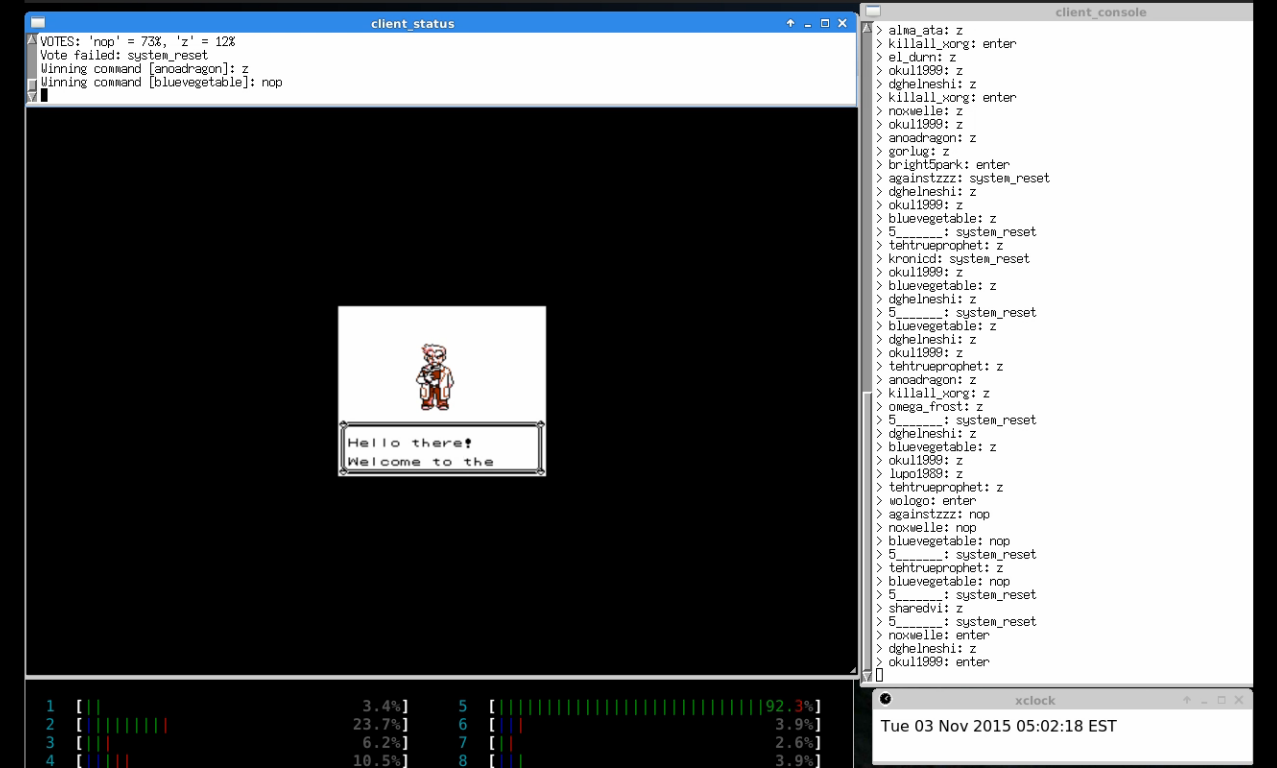Toggle window shade via xclock roll-up arrow

pyautogui.click(x=1186, y=700)
